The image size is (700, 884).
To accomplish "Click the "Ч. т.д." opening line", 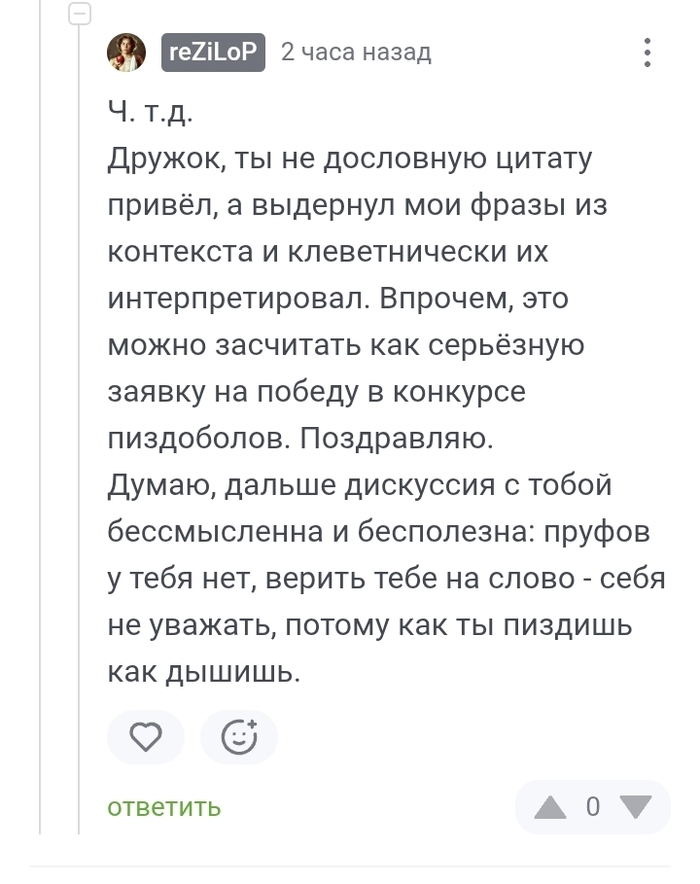I will (150, 111).
